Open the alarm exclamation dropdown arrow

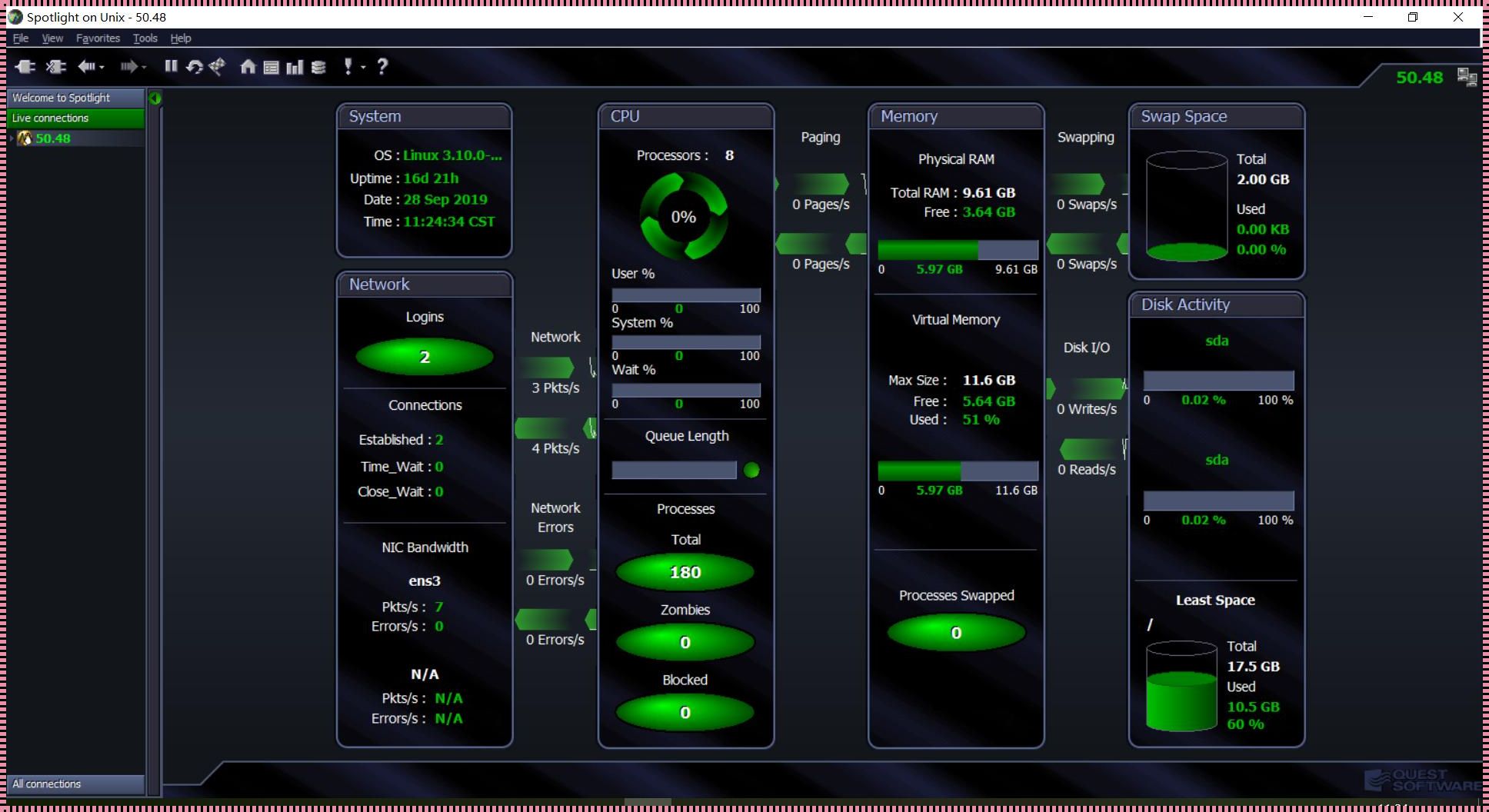pos(363,68)
